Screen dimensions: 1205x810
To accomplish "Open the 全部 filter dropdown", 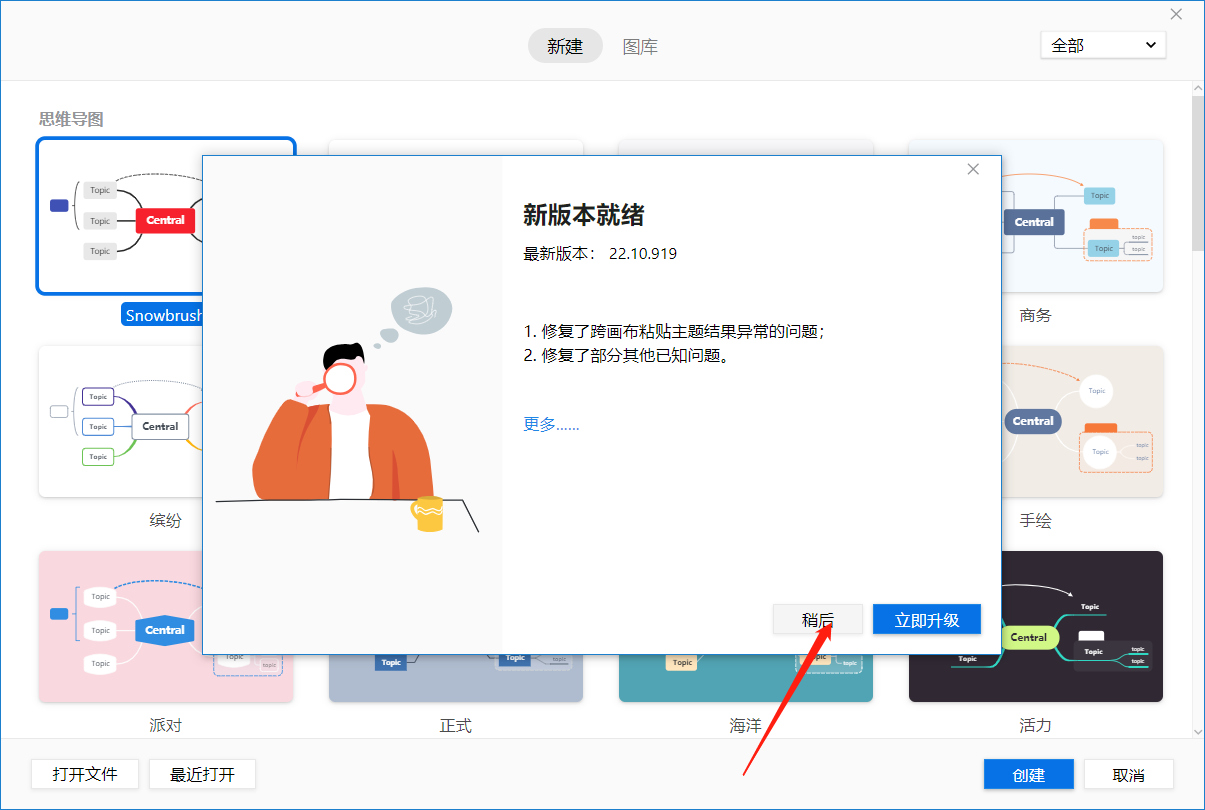I will [x=1103, y=44].
